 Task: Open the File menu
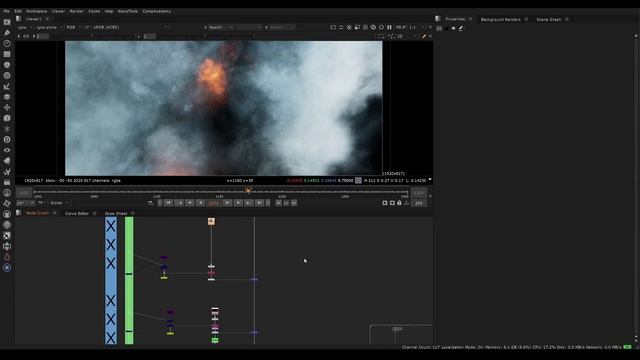click(7, 11)
